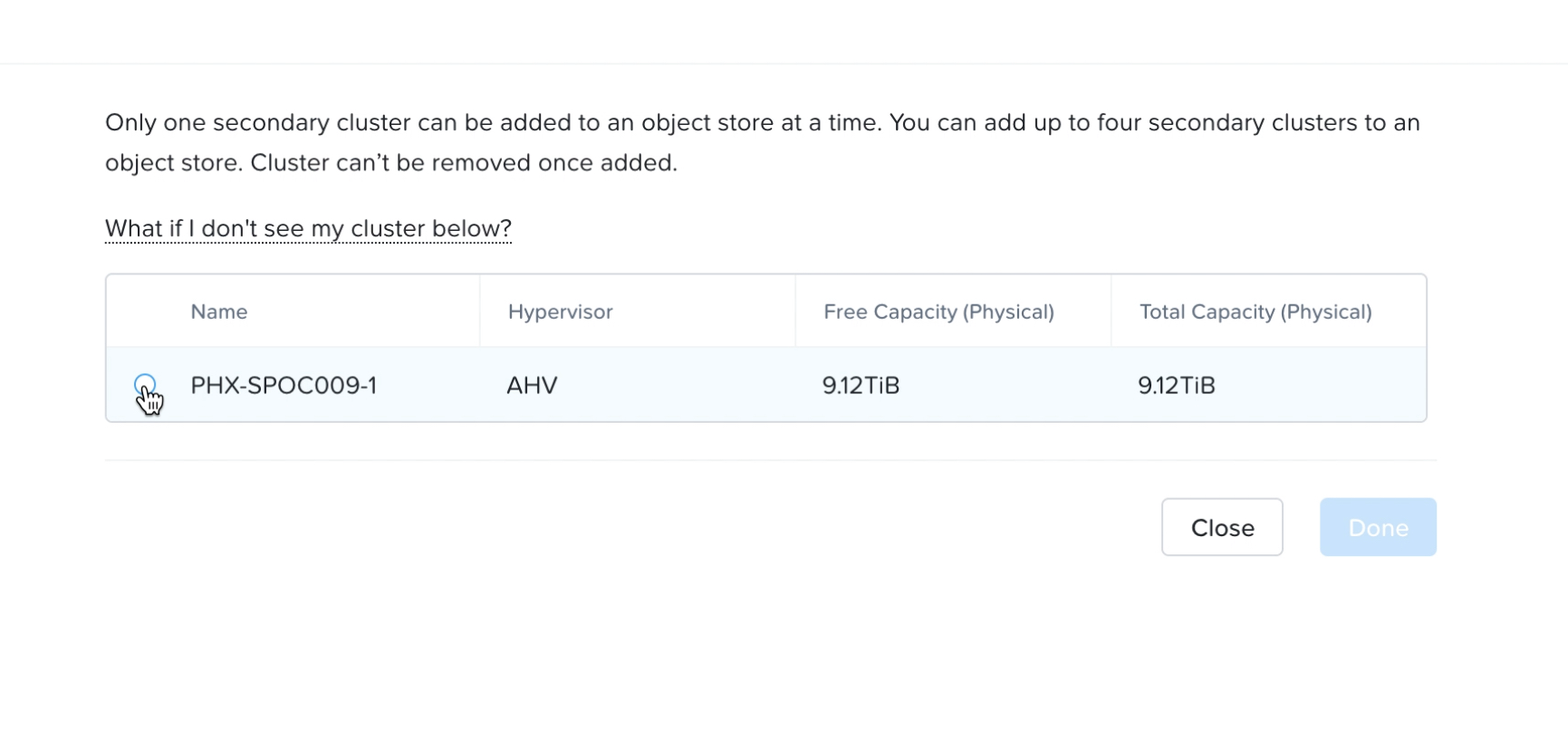This screenshot has width=1568, height=749.
Task: Click the Hypervisor column header
Action: click(560, 312)
